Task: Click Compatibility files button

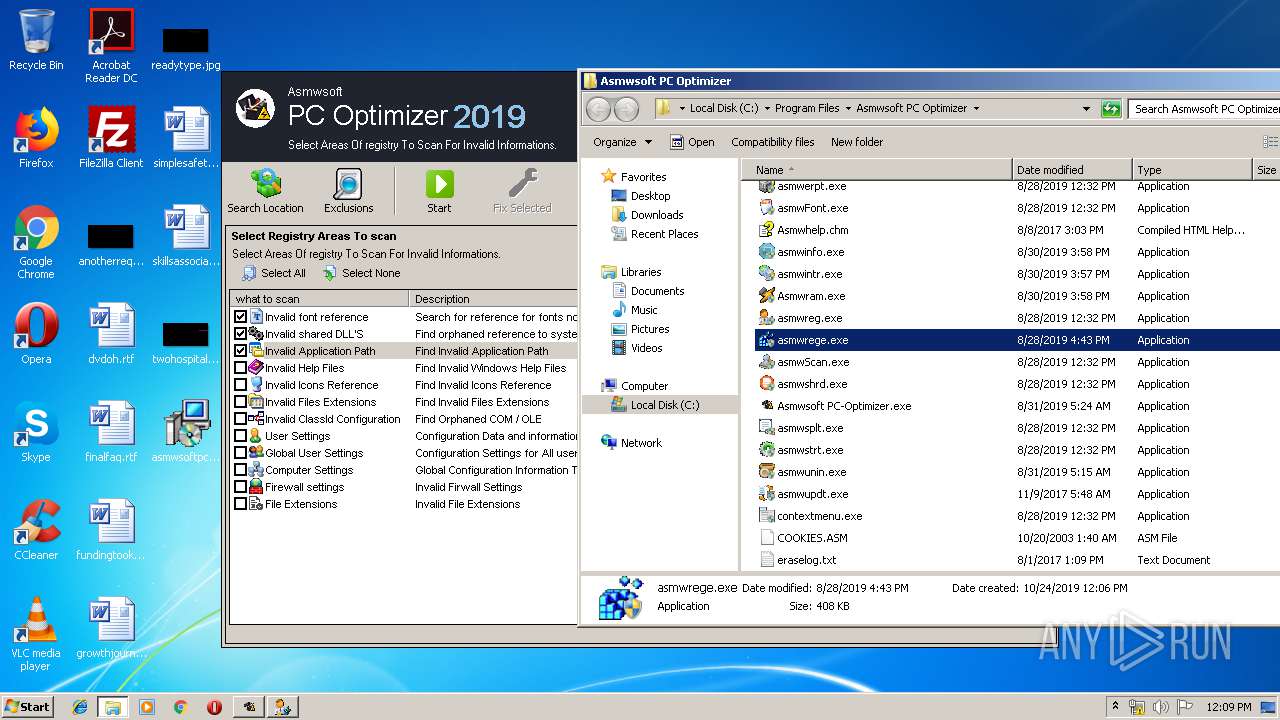Action: (x=772, y=142)
